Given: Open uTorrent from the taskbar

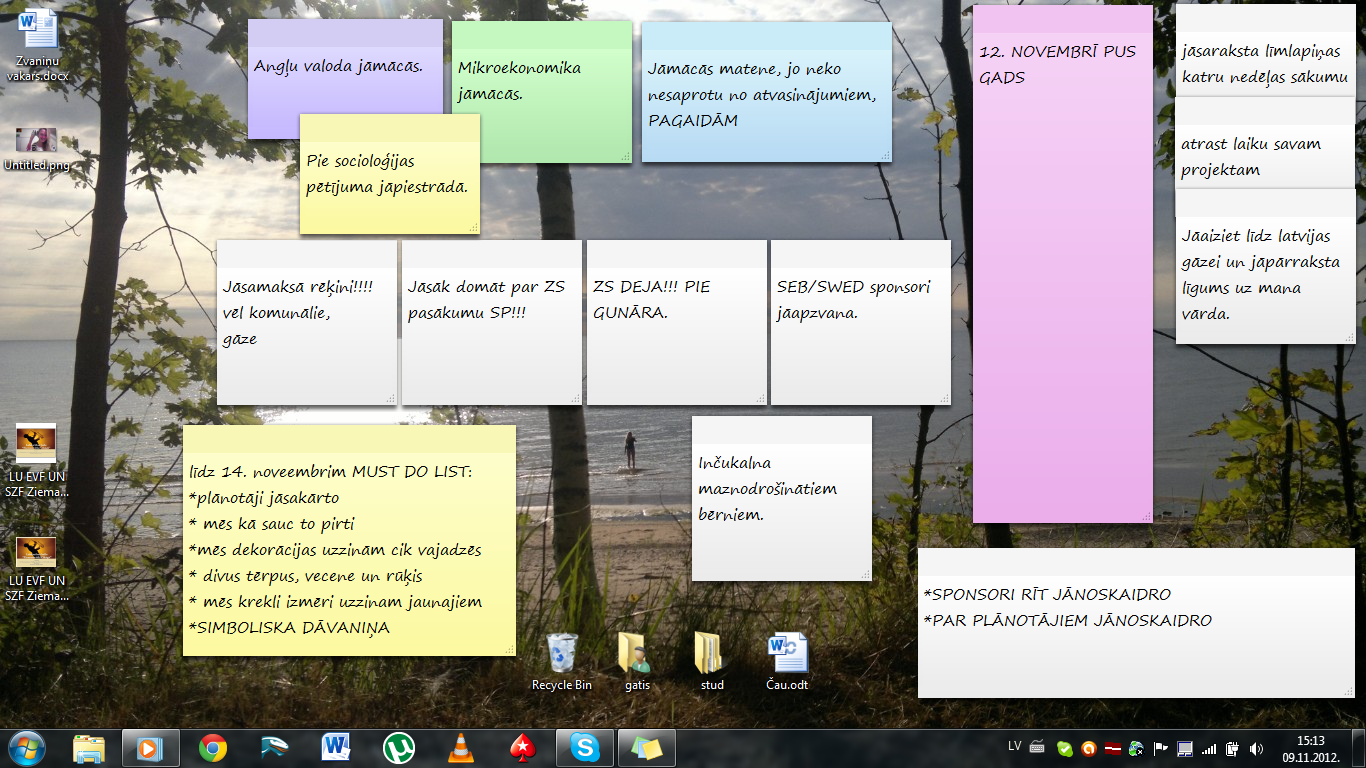Looking at the screenshot, I should coord(398,748).
